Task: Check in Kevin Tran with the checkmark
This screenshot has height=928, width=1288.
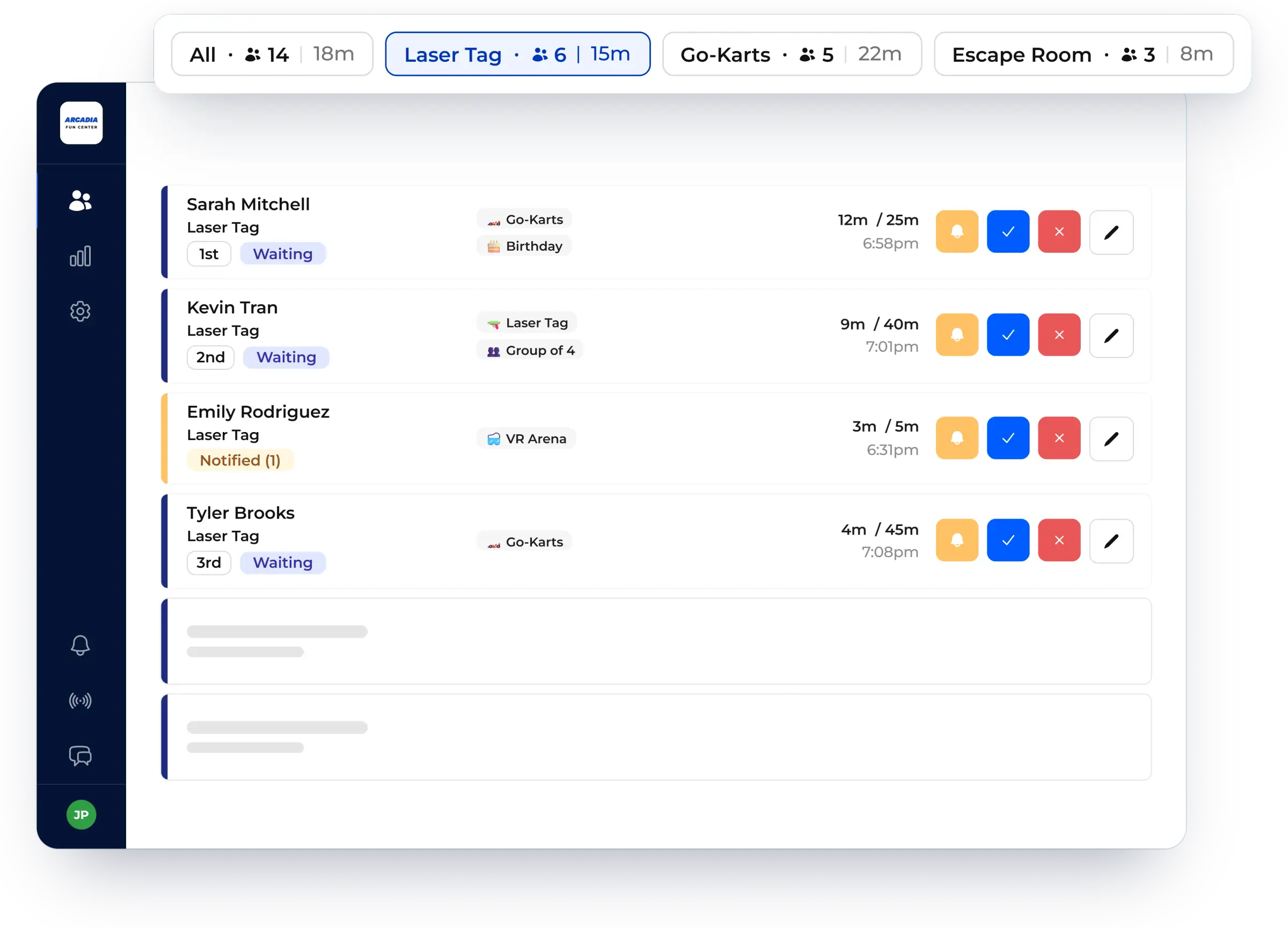Action: click(x=1008, y=335)
